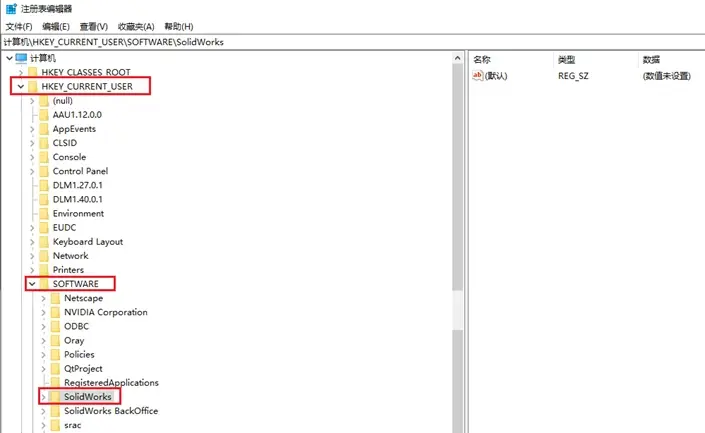Click the ODBC folder icon
Image resolution: width=705 pixels, height=433 pixels.
click(55, 326)
